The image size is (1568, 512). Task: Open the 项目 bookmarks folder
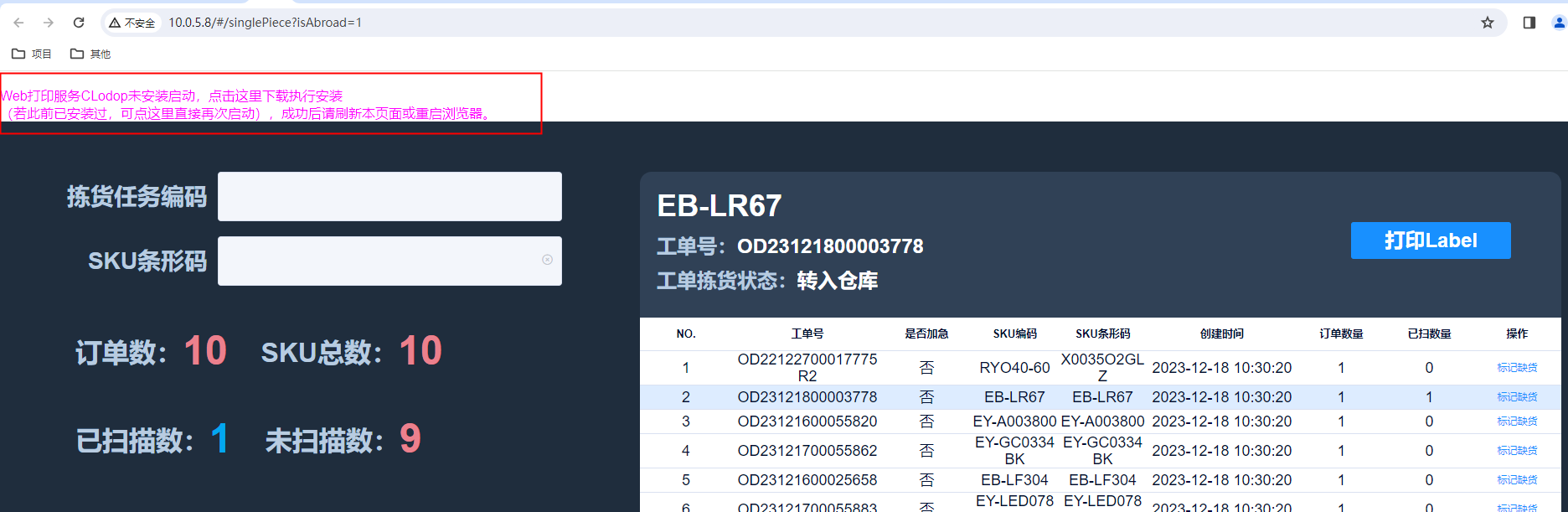click(32, 54)
